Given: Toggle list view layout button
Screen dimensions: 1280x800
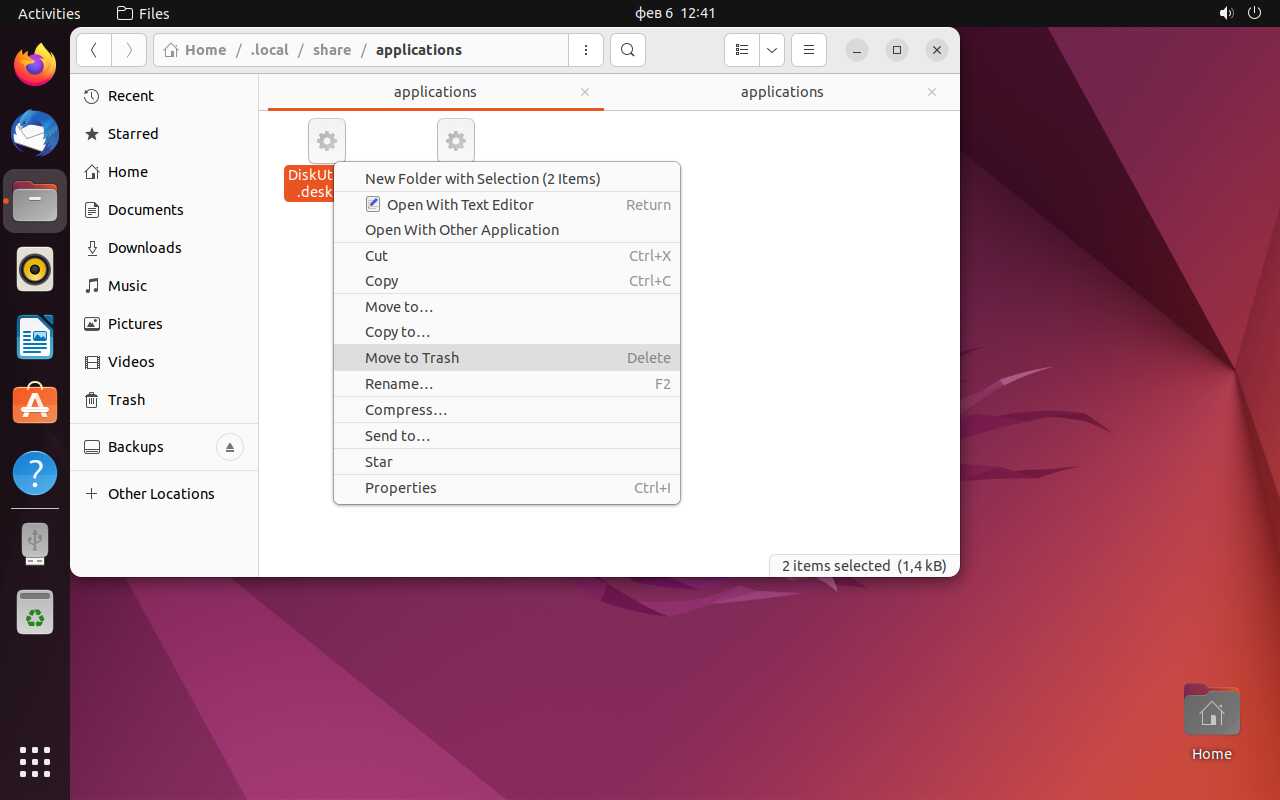Looking at the screenshot, I should 742,50.
